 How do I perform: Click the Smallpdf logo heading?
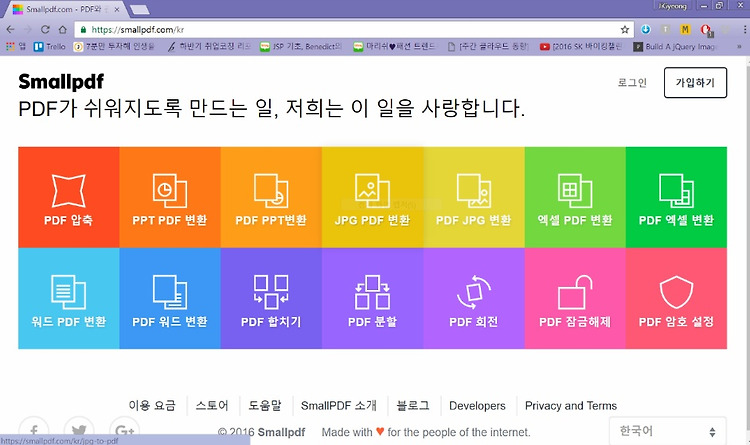tap(61, 82)
